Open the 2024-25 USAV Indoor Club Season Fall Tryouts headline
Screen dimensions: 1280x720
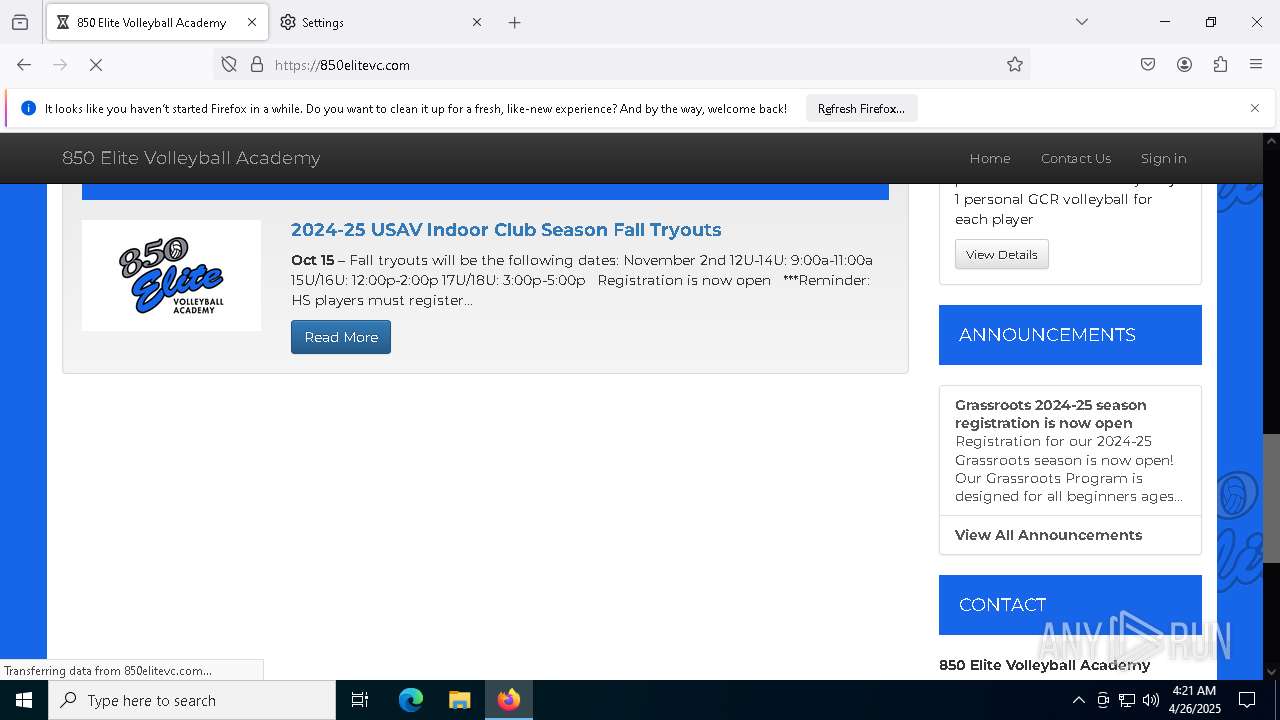506,230
